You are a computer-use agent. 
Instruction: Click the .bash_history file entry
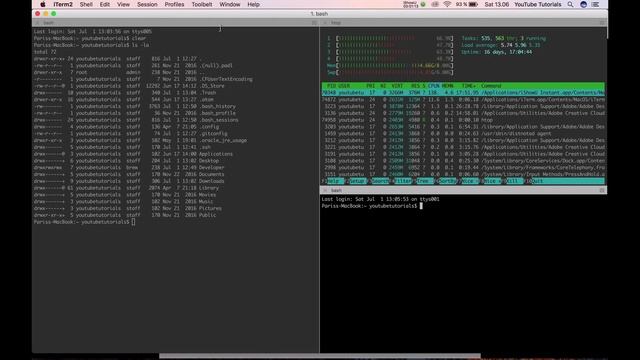tap(218, 107)
